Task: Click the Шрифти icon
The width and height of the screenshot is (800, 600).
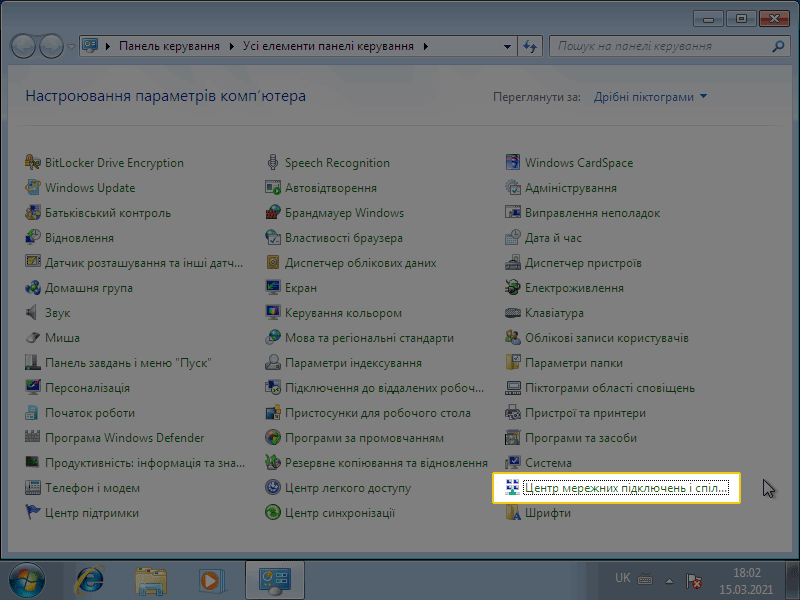Action: pos(513,512)
